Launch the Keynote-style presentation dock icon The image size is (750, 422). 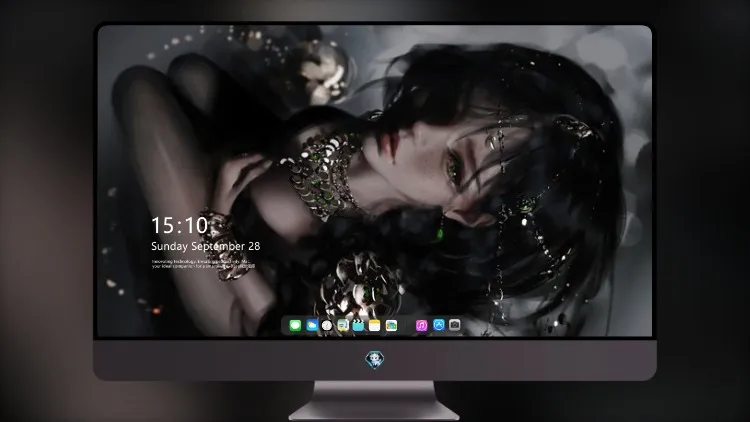(x=343, y=325)
